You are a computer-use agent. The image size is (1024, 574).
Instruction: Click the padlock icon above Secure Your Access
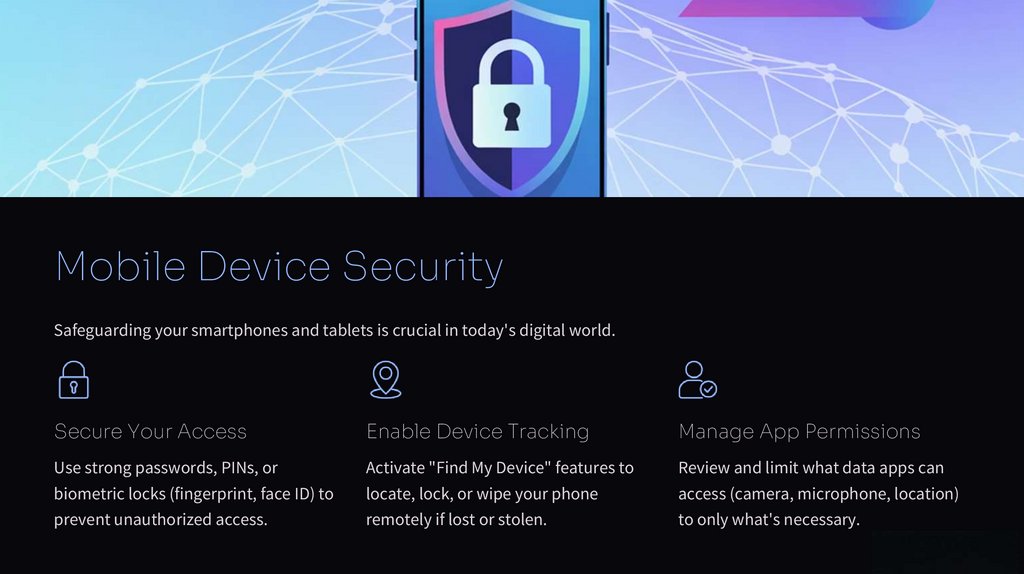click(73, 379)
